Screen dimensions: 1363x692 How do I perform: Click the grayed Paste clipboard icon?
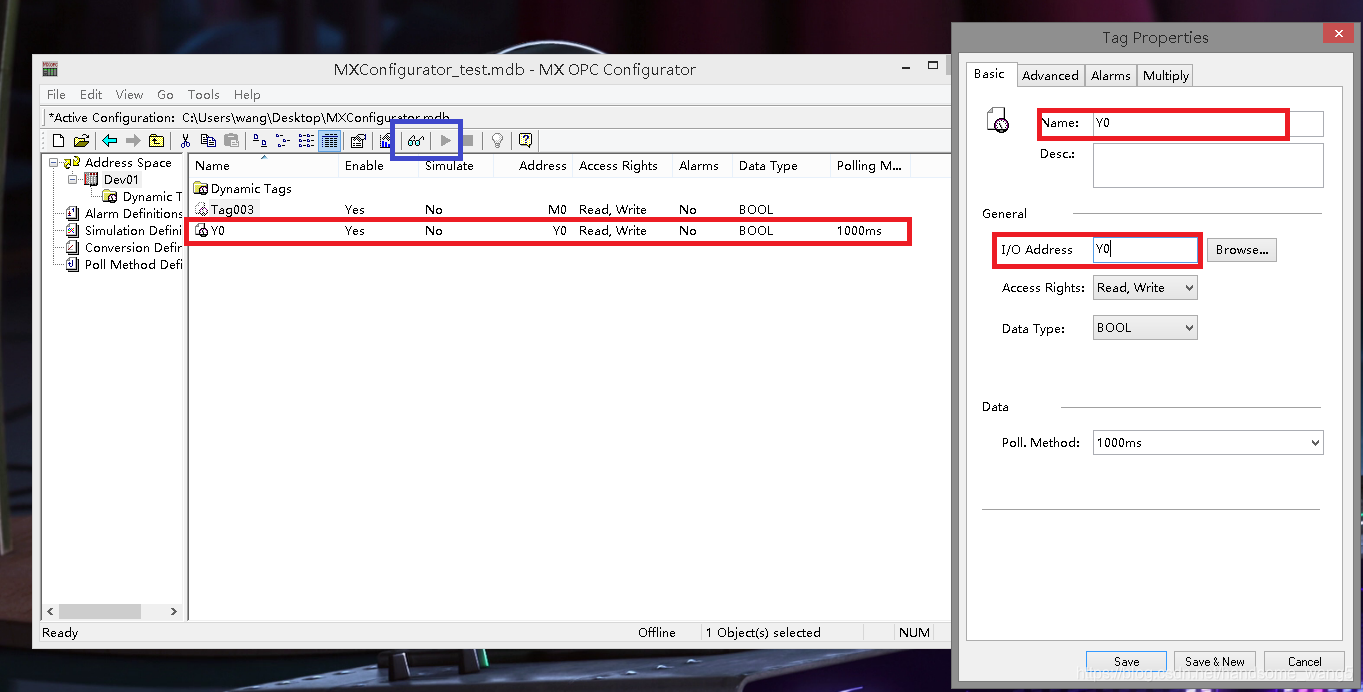pos(231,141)
